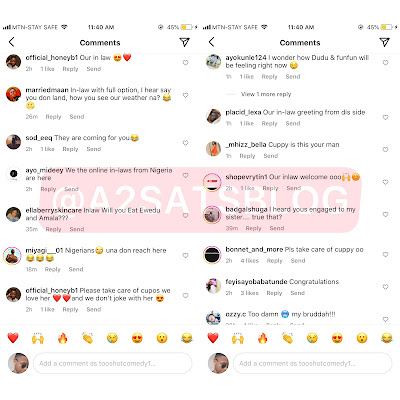The image size is (400, 400).
Task: Focus the left 'Add a comment as tooshotcomedy1' field
Action: coord(112,363)
